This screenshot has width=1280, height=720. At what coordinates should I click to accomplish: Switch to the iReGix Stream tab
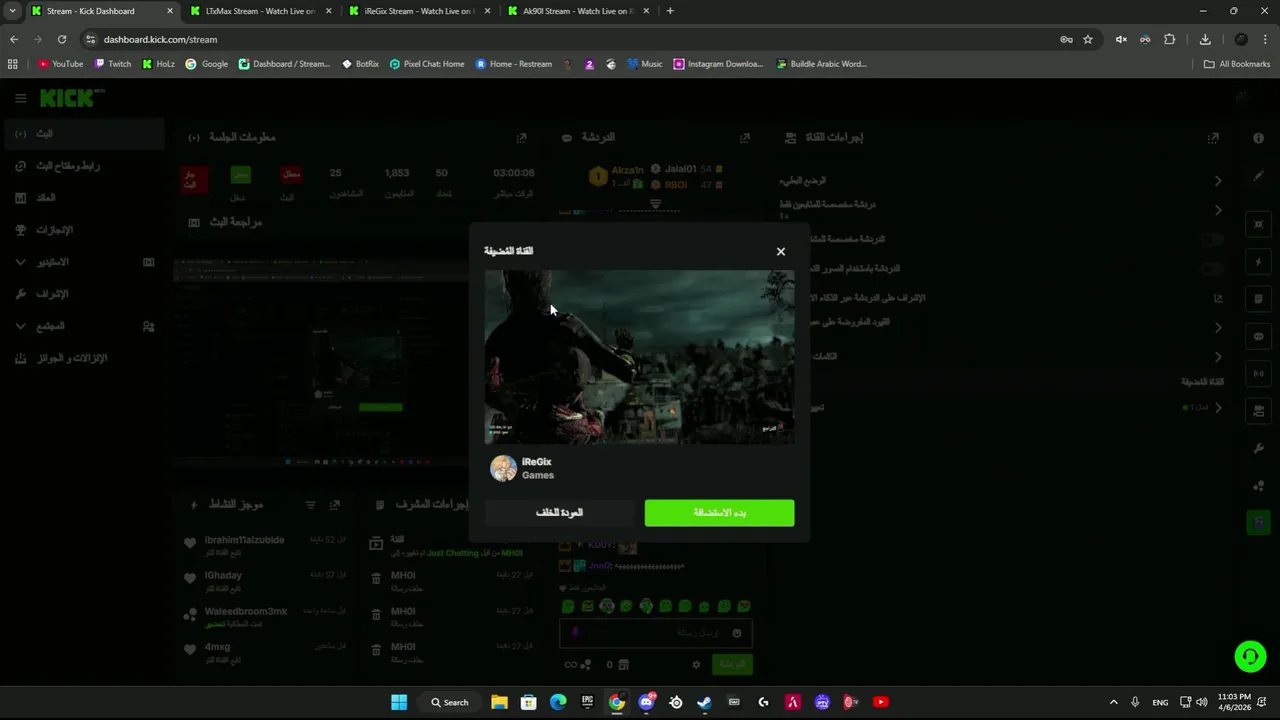419,11
